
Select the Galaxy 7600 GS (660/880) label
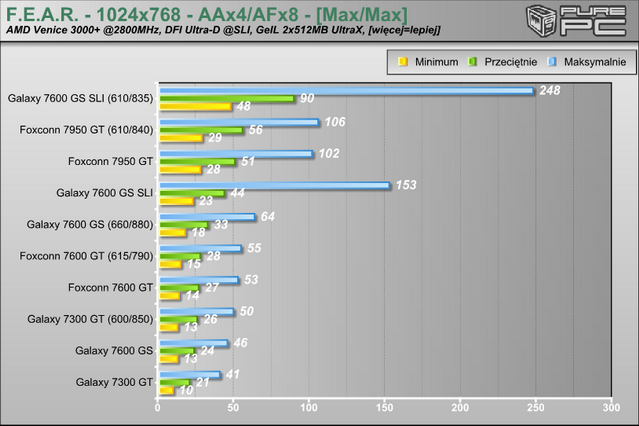click(x=90, y=224)
